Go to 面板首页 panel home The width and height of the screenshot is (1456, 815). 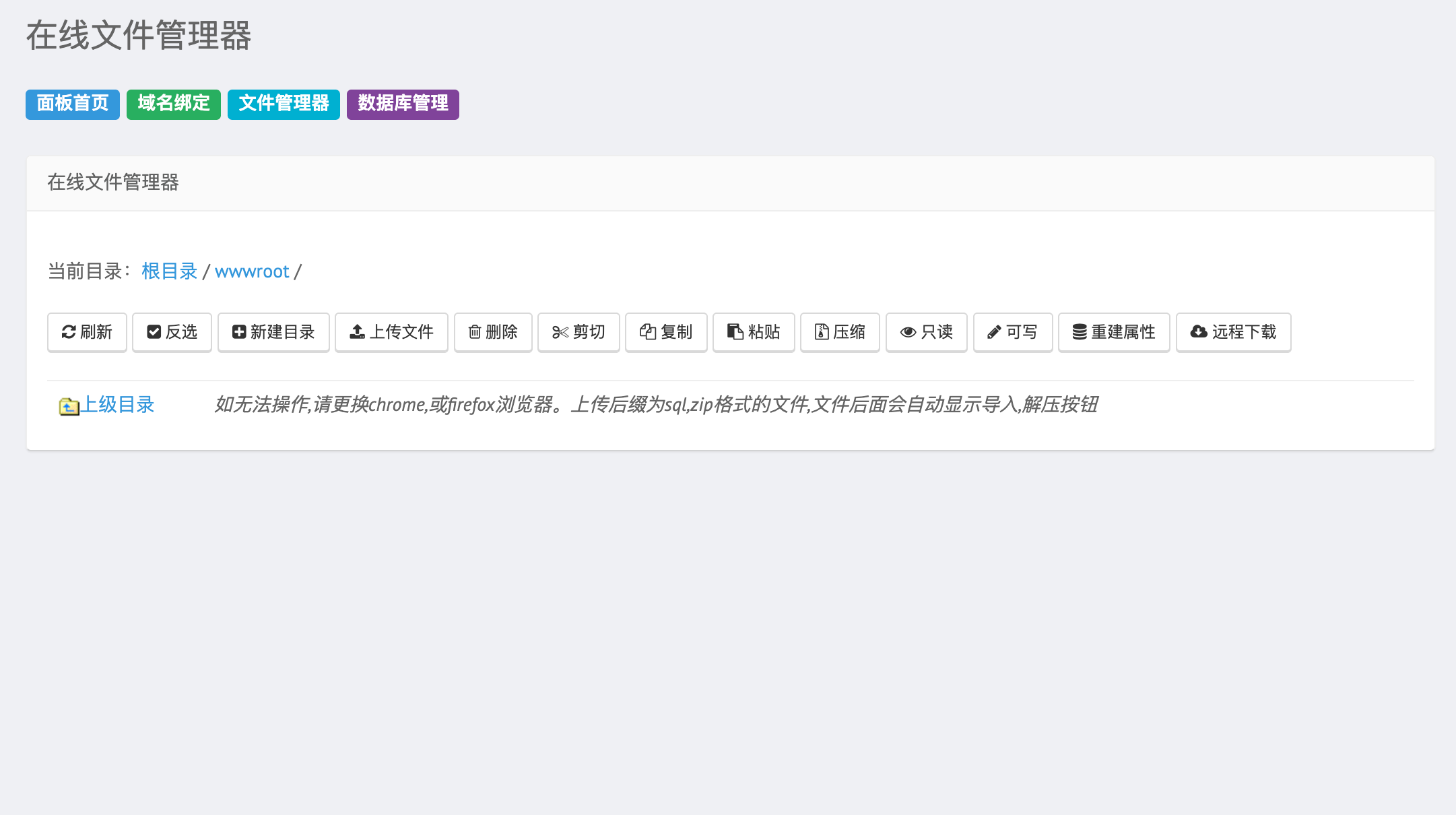pos(72,104)
